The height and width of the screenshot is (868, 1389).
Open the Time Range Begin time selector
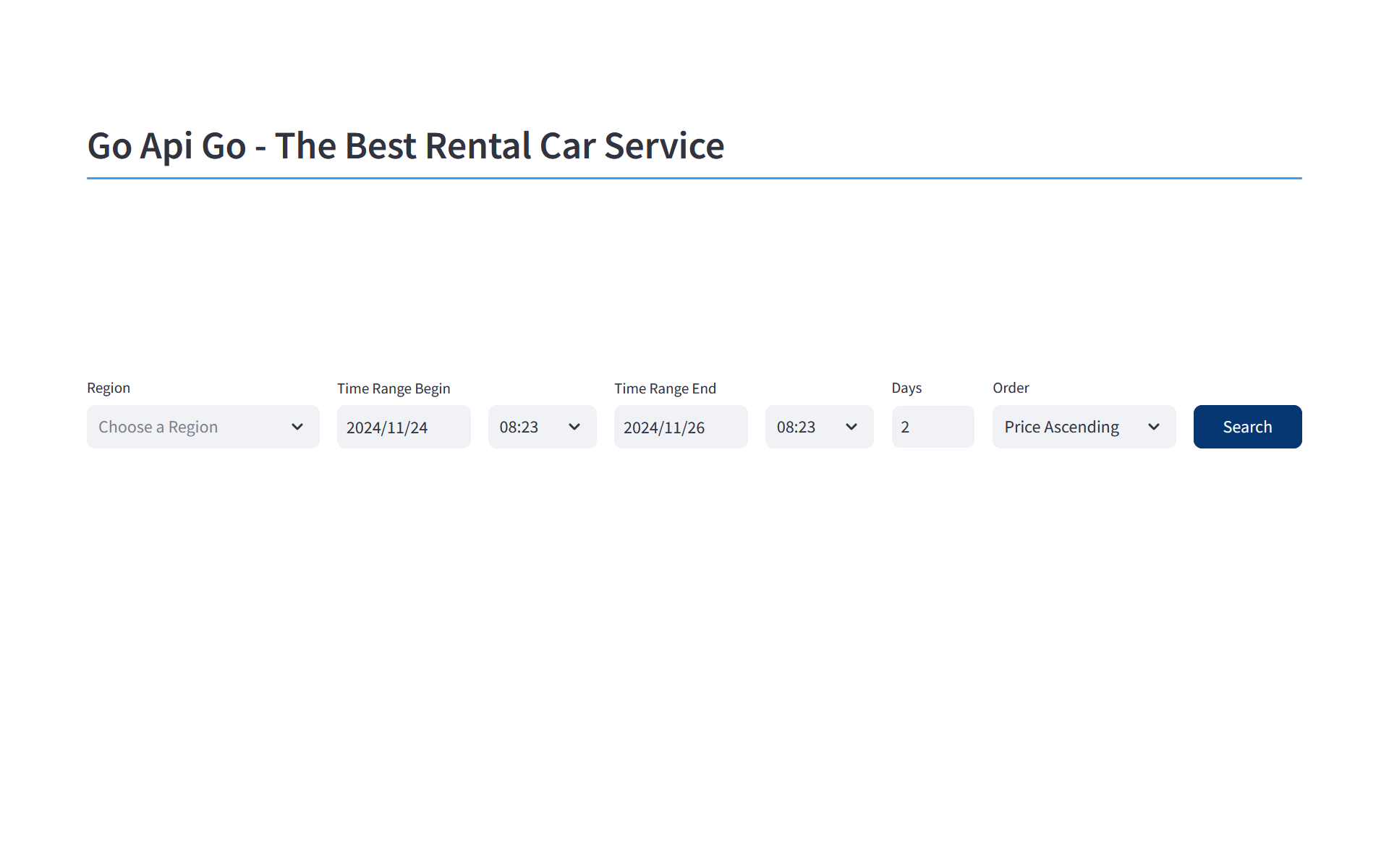pyautogui.click(x=541, y=427)
